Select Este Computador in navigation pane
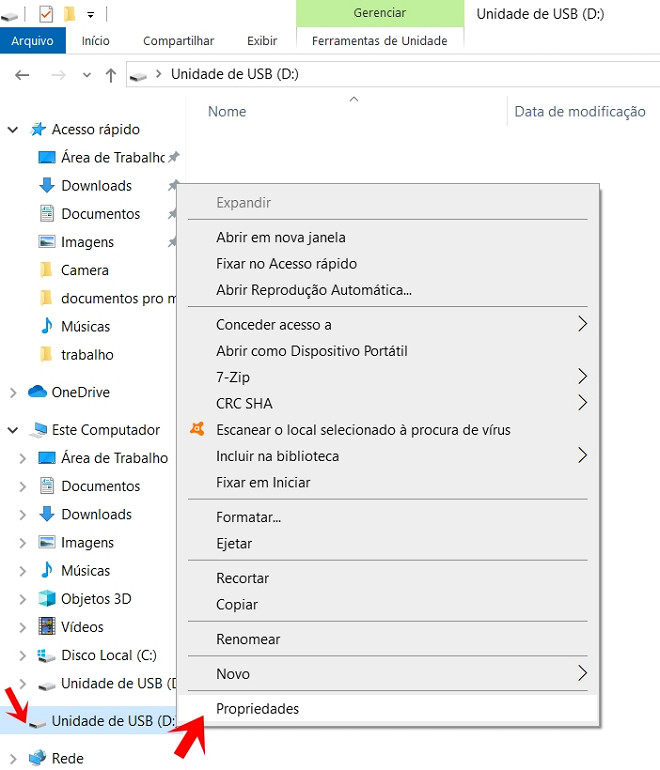Screen dimensions: 660x770 coord(106,430)
